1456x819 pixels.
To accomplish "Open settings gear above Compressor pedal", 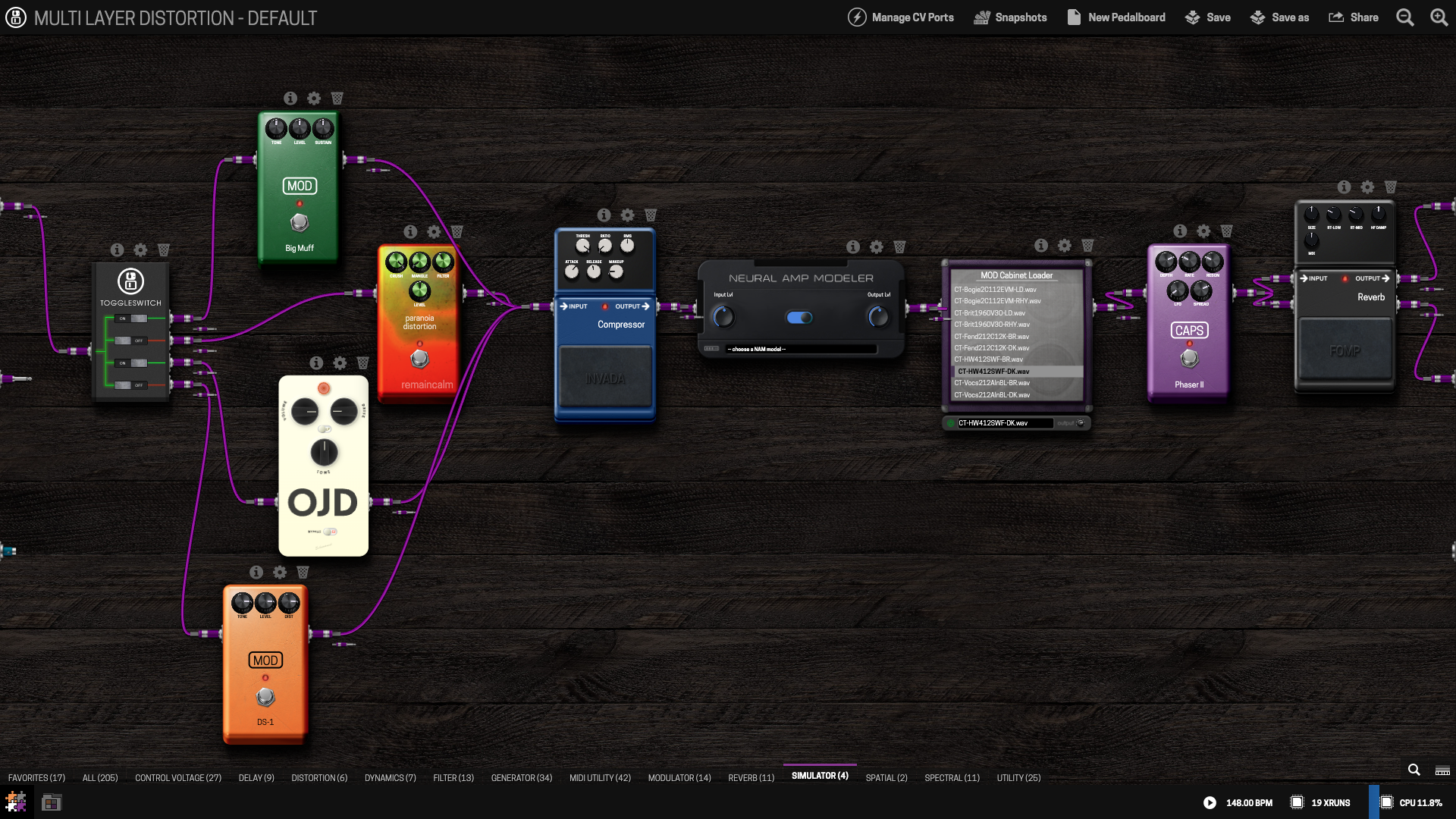I will [627, 215].
